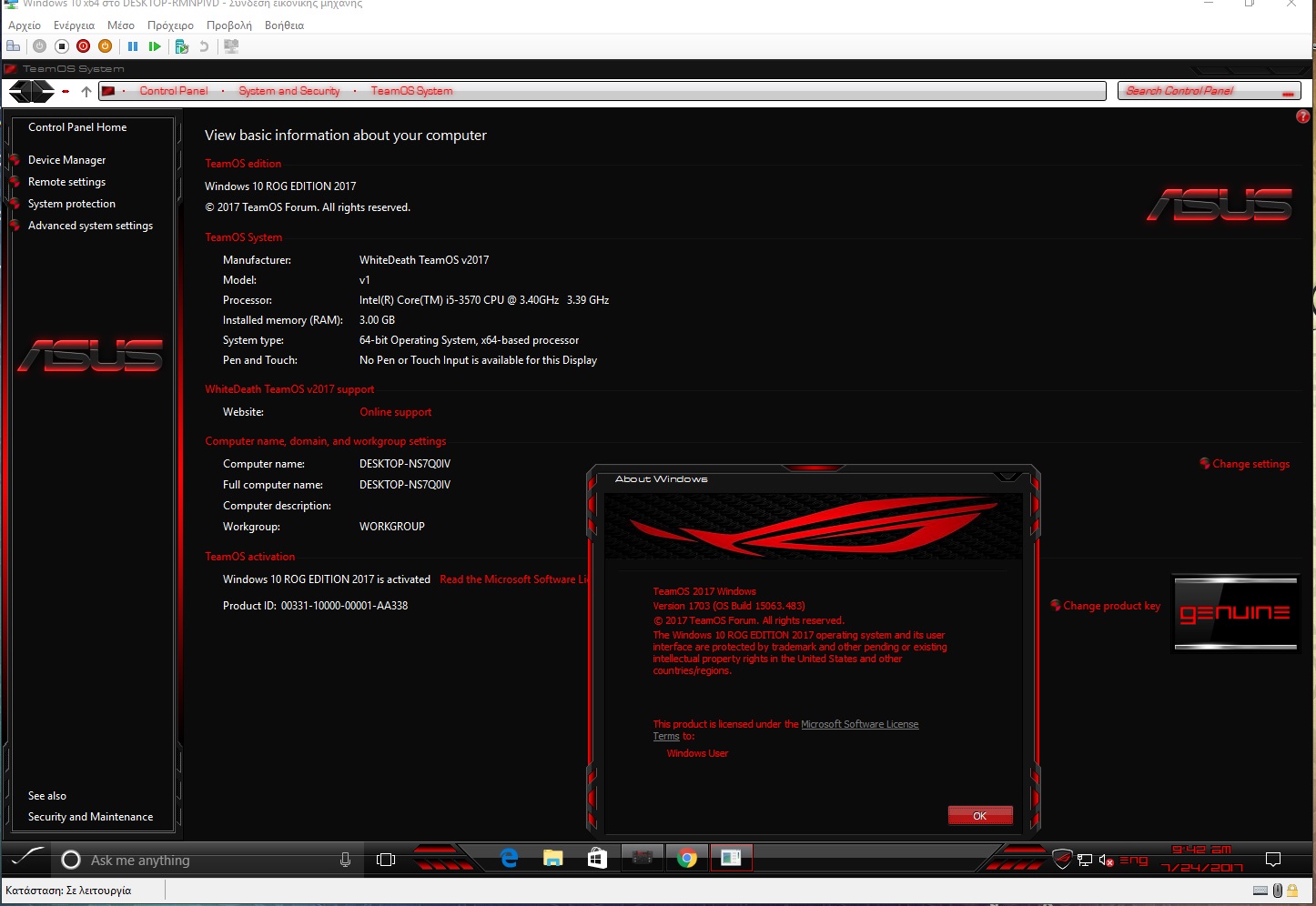This screenshot has height=906, width=1316.
Task: Click the dark red toolbox taskbar icon
Action: pyautogui.click(x=643, y=858)
